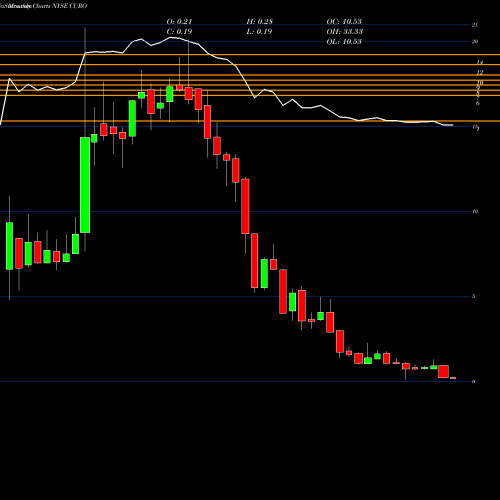Viewport: 500px width, 500px height.
Task: Click the bottom price axis label '0'
Action: click(474, 381)
